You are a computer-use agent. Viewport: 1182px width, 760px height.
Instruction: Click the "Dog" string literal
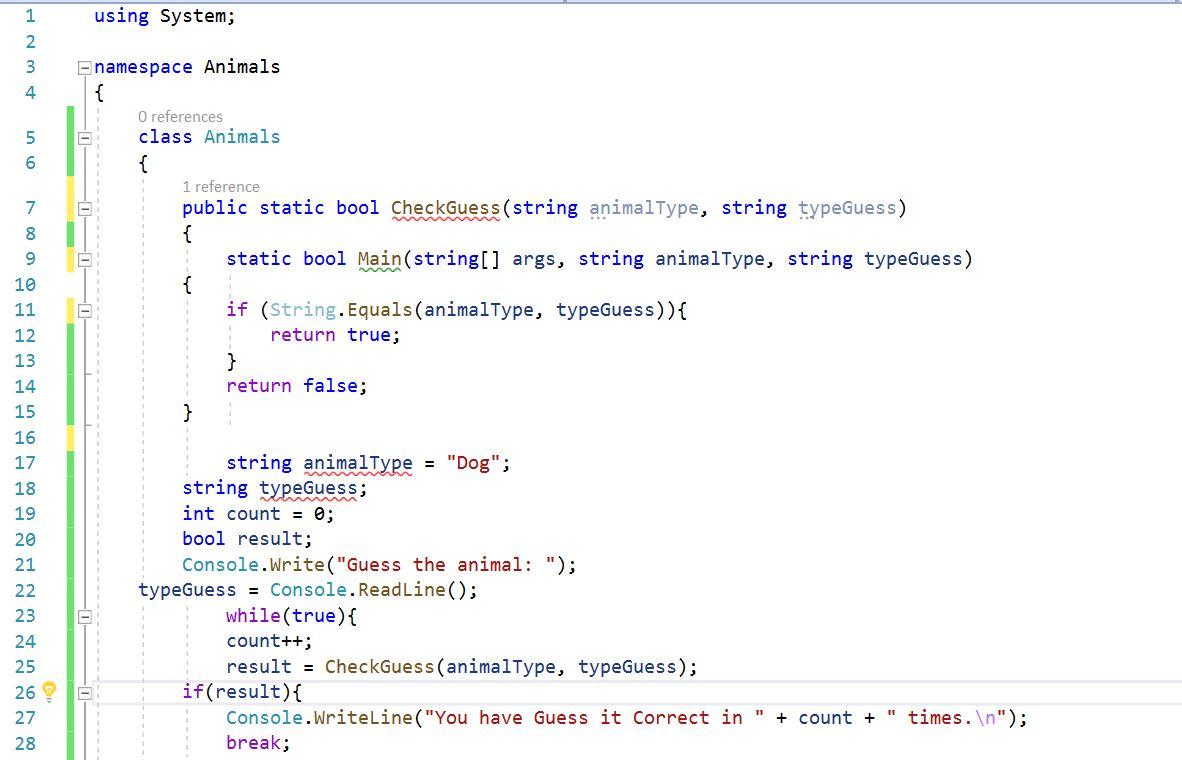click(473, 463)
